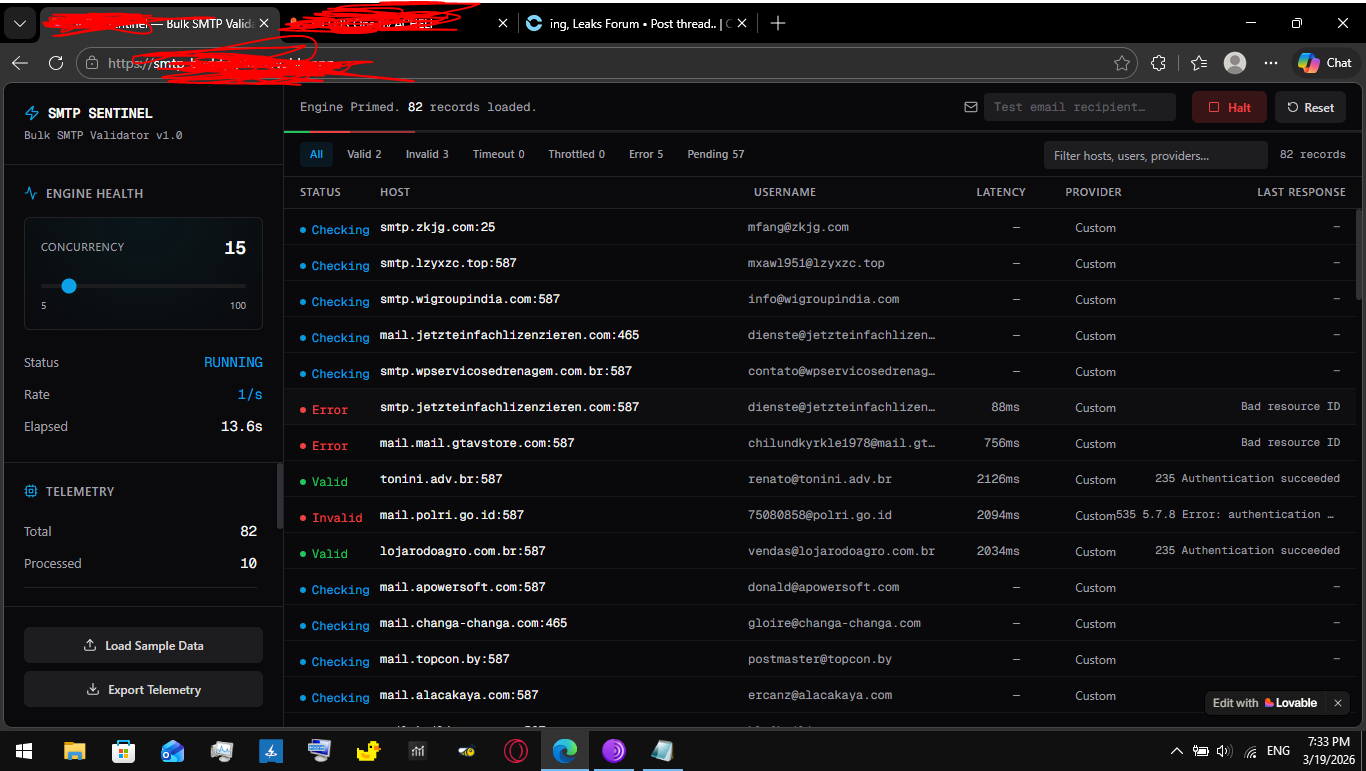This screenshot has width=1366, height=771.
Task: Show the Pending 57 records
Action: pos(716,154)
